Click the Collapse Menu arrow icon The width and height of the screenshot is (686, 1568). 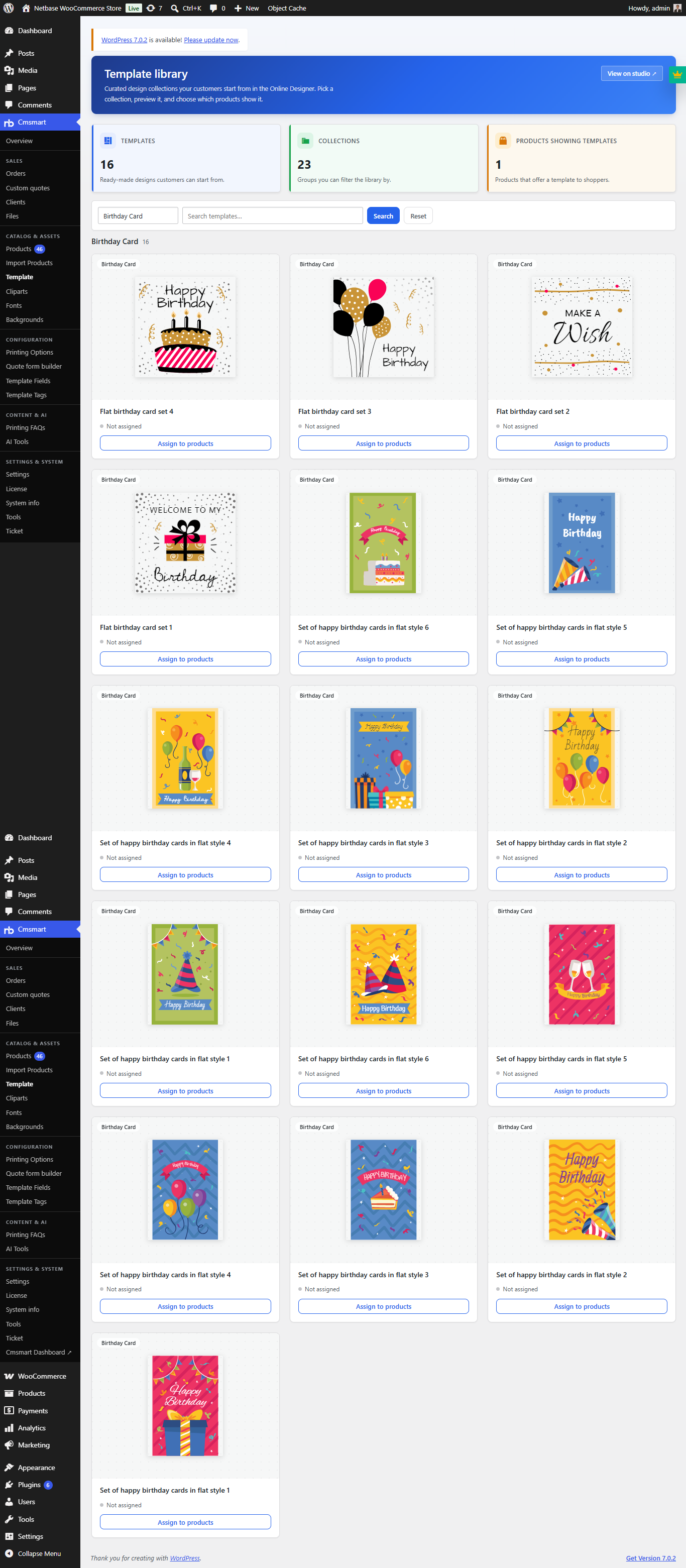[9, 1553]
